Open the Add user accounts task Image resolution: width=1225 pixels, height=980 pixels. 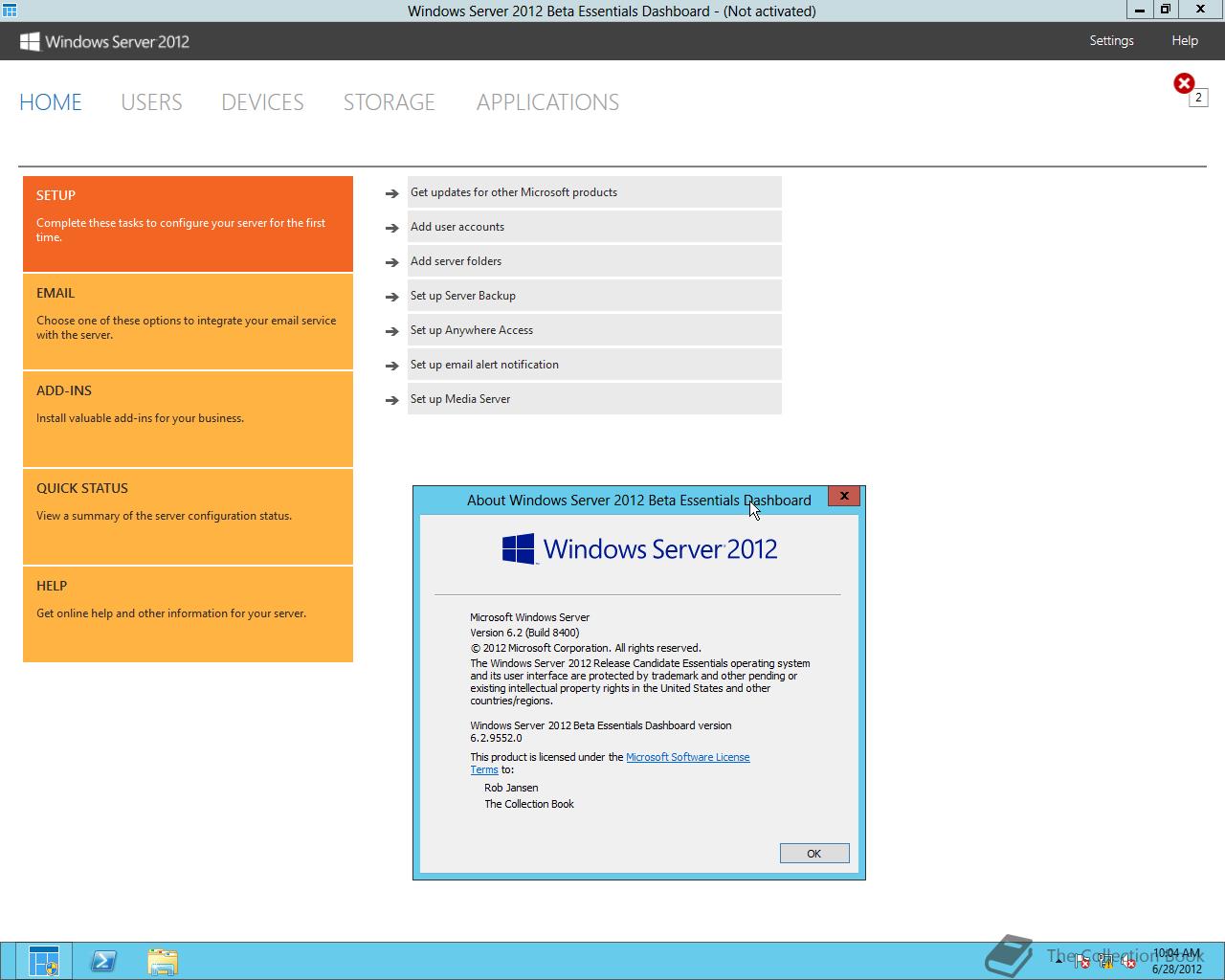[594, 227]
